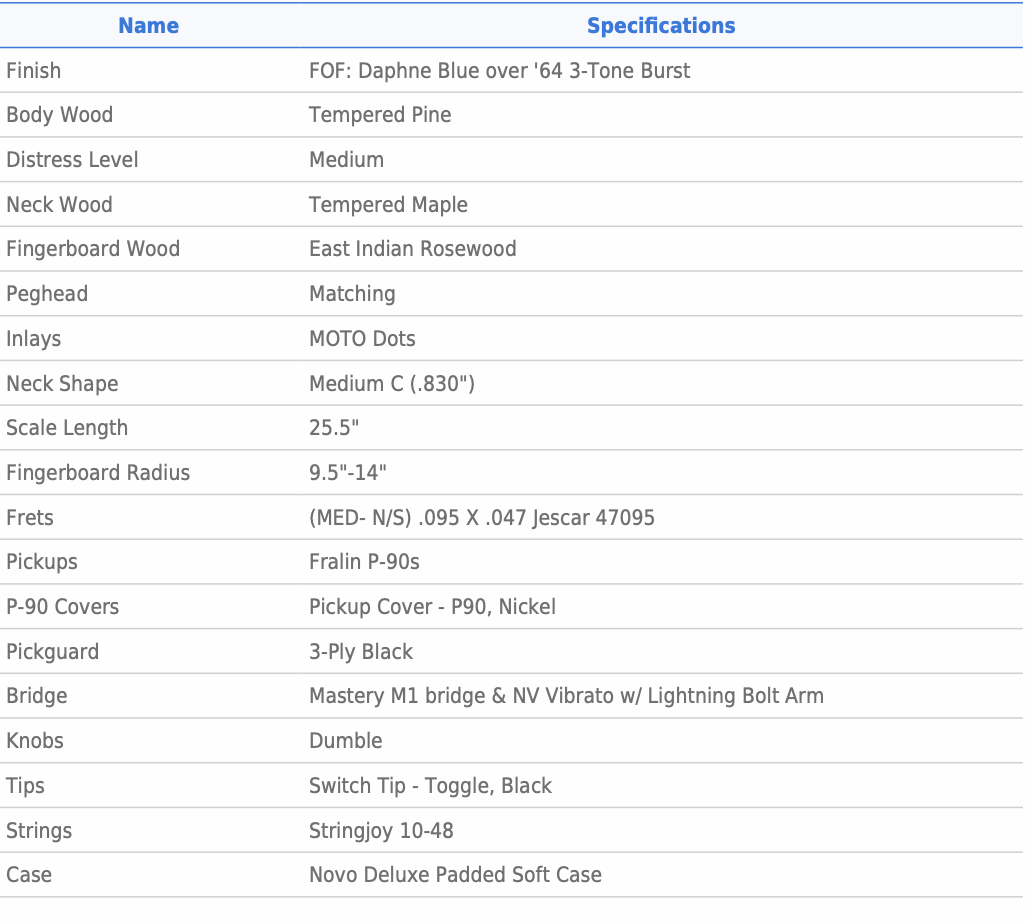Click the Specifications column header
Image resolution: width=1026 pixels, height=922 pixels.
(x=660, y=26)
